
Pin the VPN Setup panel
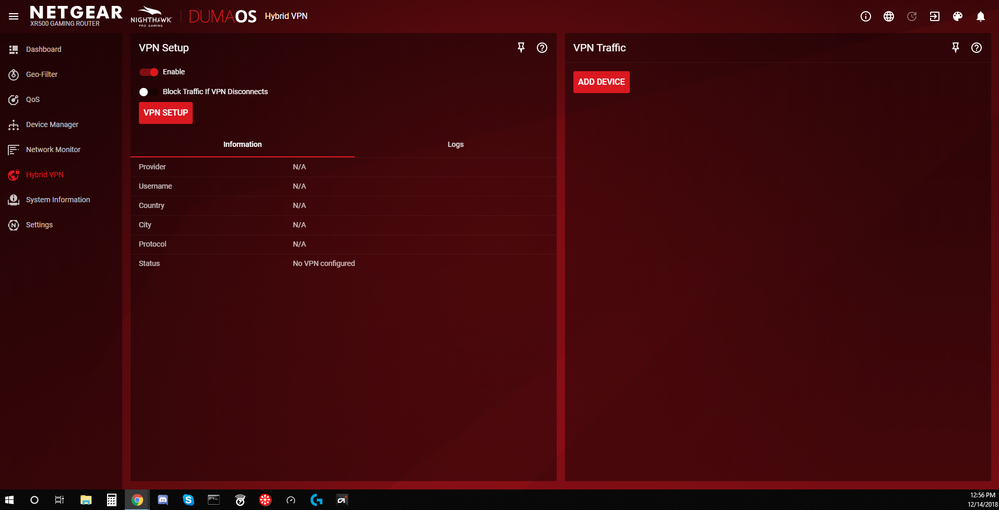point(521,48)
